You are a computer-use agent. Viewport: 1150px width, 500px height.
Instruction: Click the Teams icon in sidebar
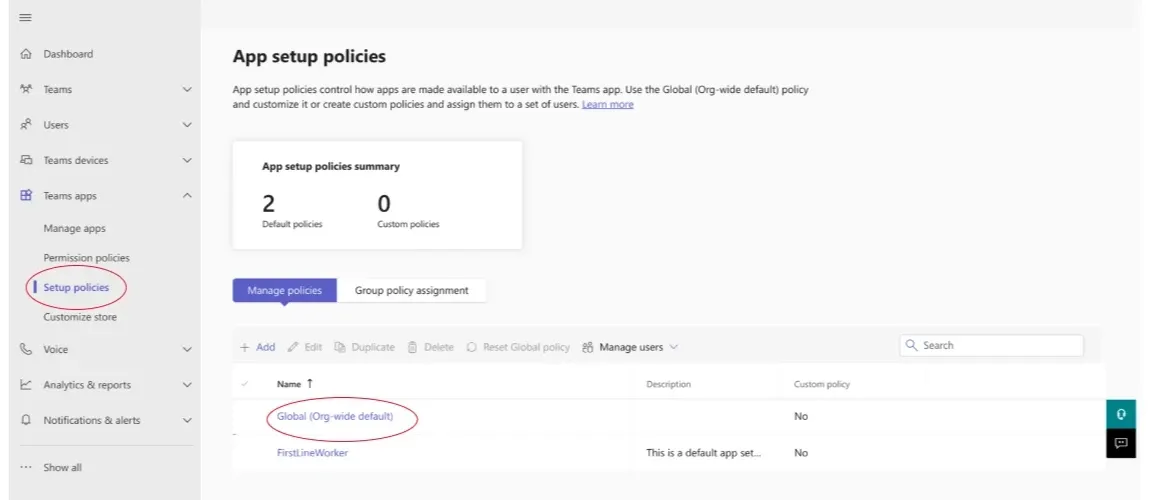click(x=26, y=89)
